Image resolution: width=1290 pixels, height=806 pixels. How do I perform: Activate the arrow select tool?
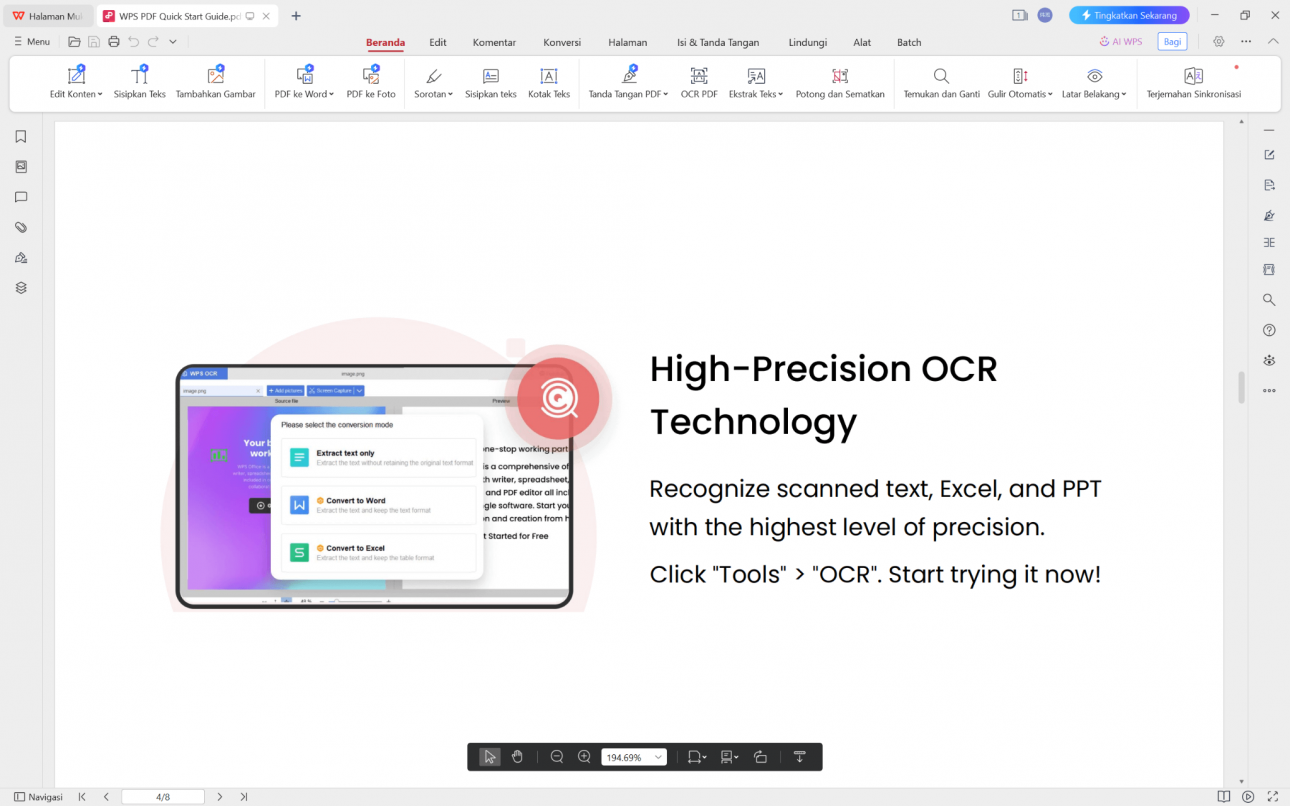(490, 757)
